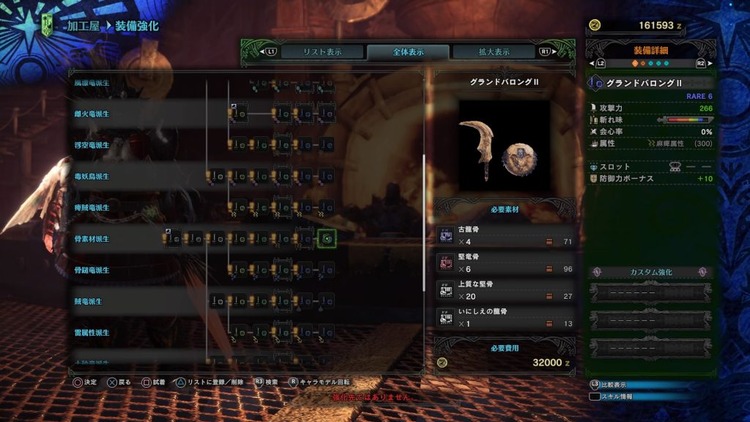Screen dimensions: 750x422
Task: Click the 堅竜骨 material icon
Action: coord(446,262)
